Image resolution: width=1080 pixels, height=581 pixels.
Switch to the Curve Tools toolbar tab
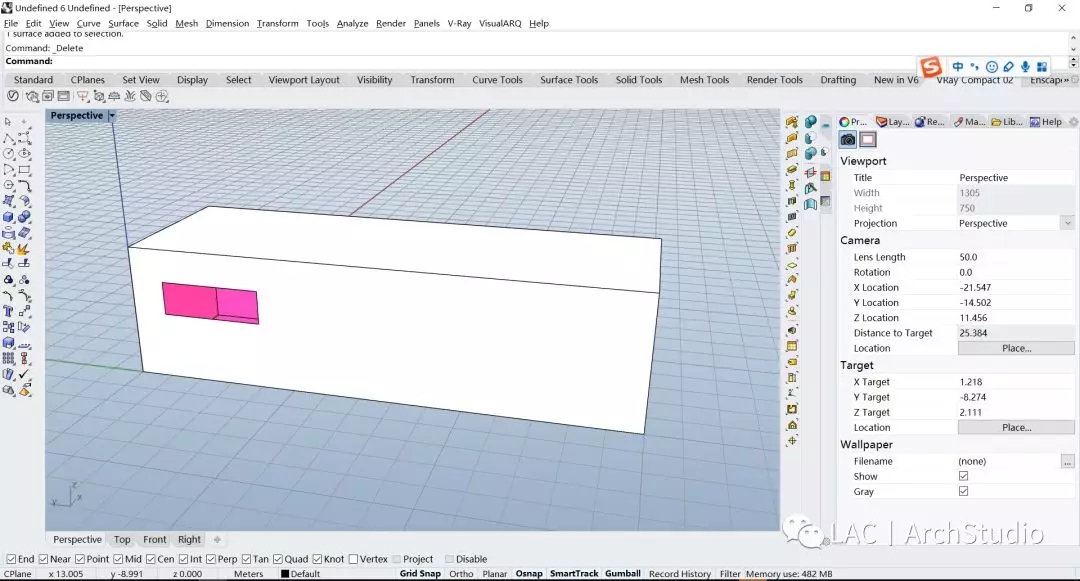[497, 80]
